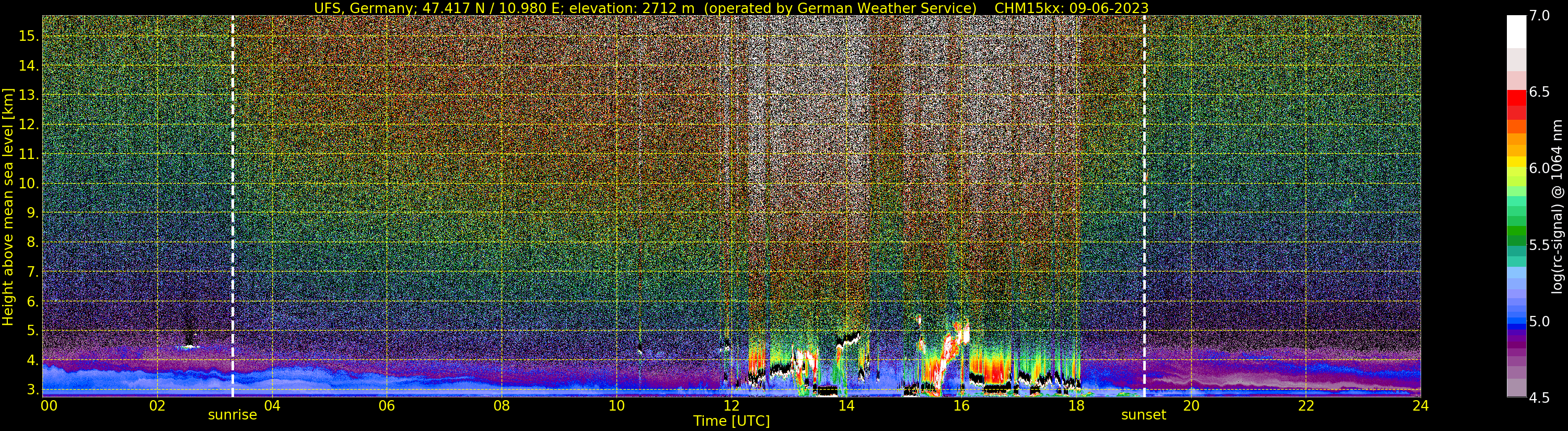Click the white top segment of the colorbar
Viewport: 1568px width, 431px height.
1516,32
